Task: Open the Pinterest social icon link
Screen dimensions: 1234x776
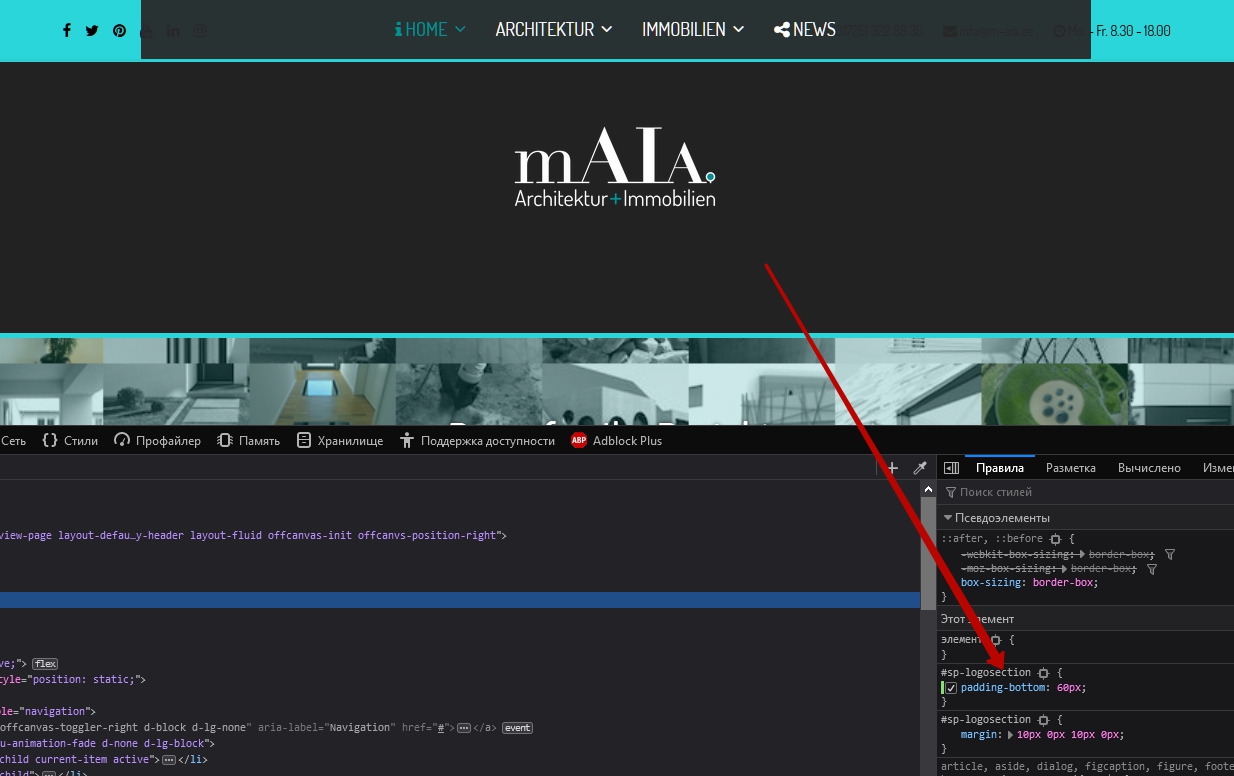Action: pyautogui.click(x=119, y=30)
